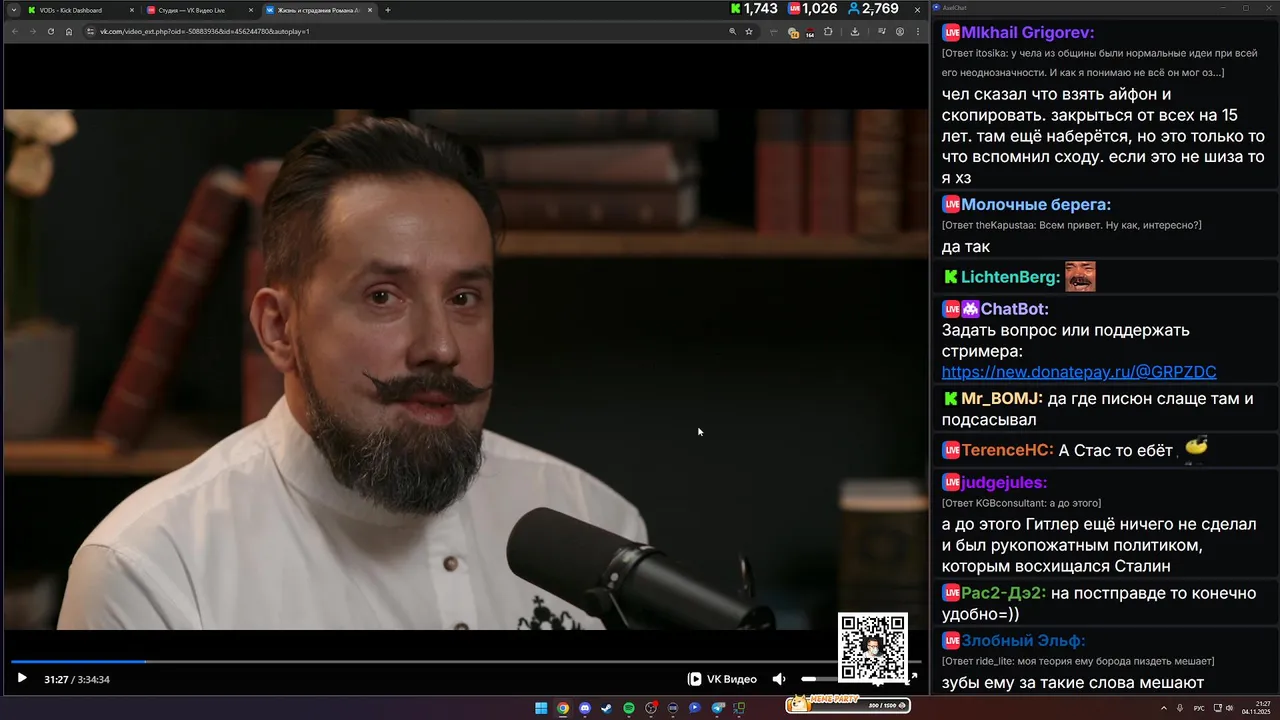Switch the РУС input language
The height and width of the screenshot is (720, 1280).
pos(1199,708)
